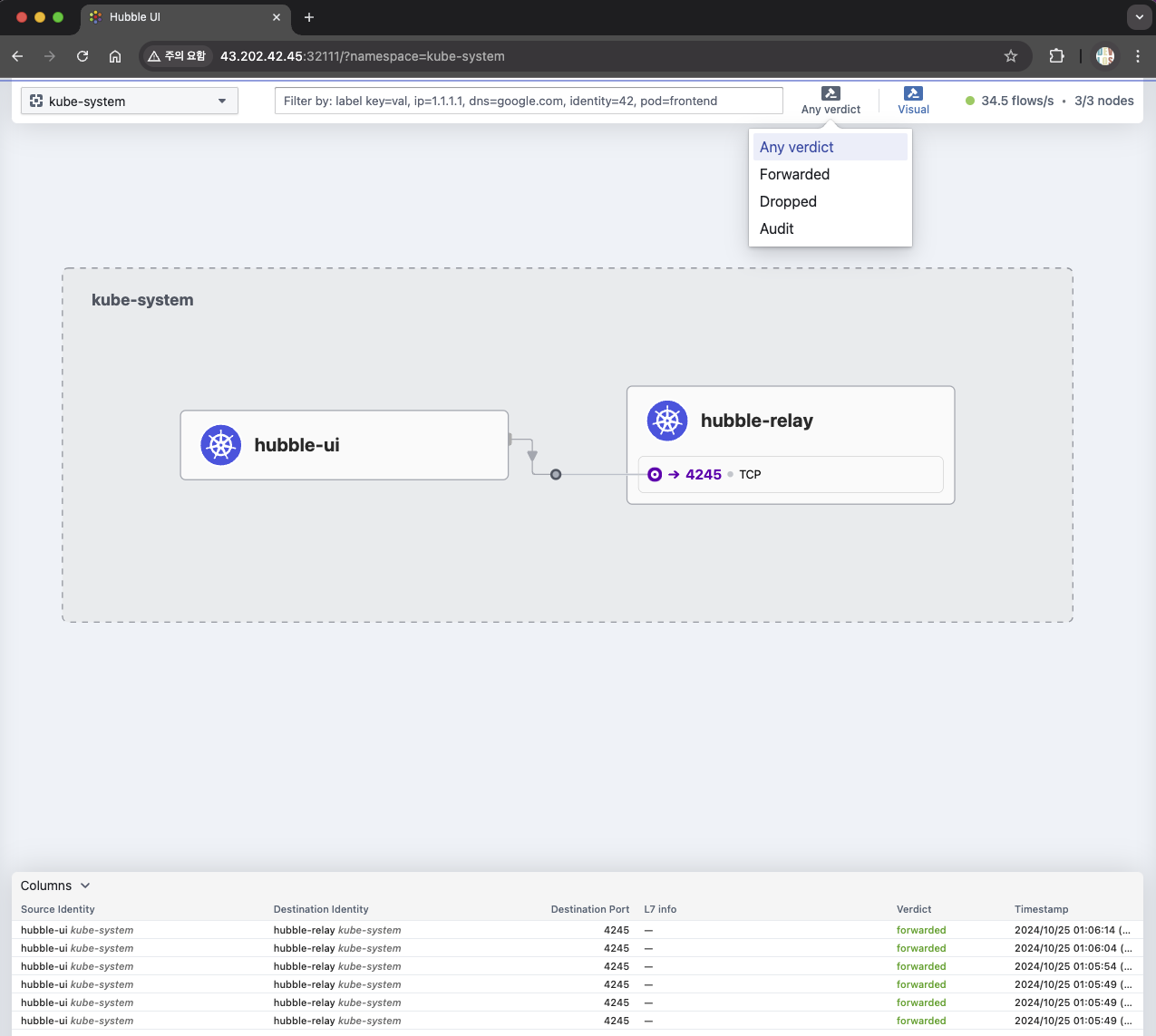This screenshot has height=1036, width=1156.
Task: Click the browser back arrow
Action: point(17,56)
